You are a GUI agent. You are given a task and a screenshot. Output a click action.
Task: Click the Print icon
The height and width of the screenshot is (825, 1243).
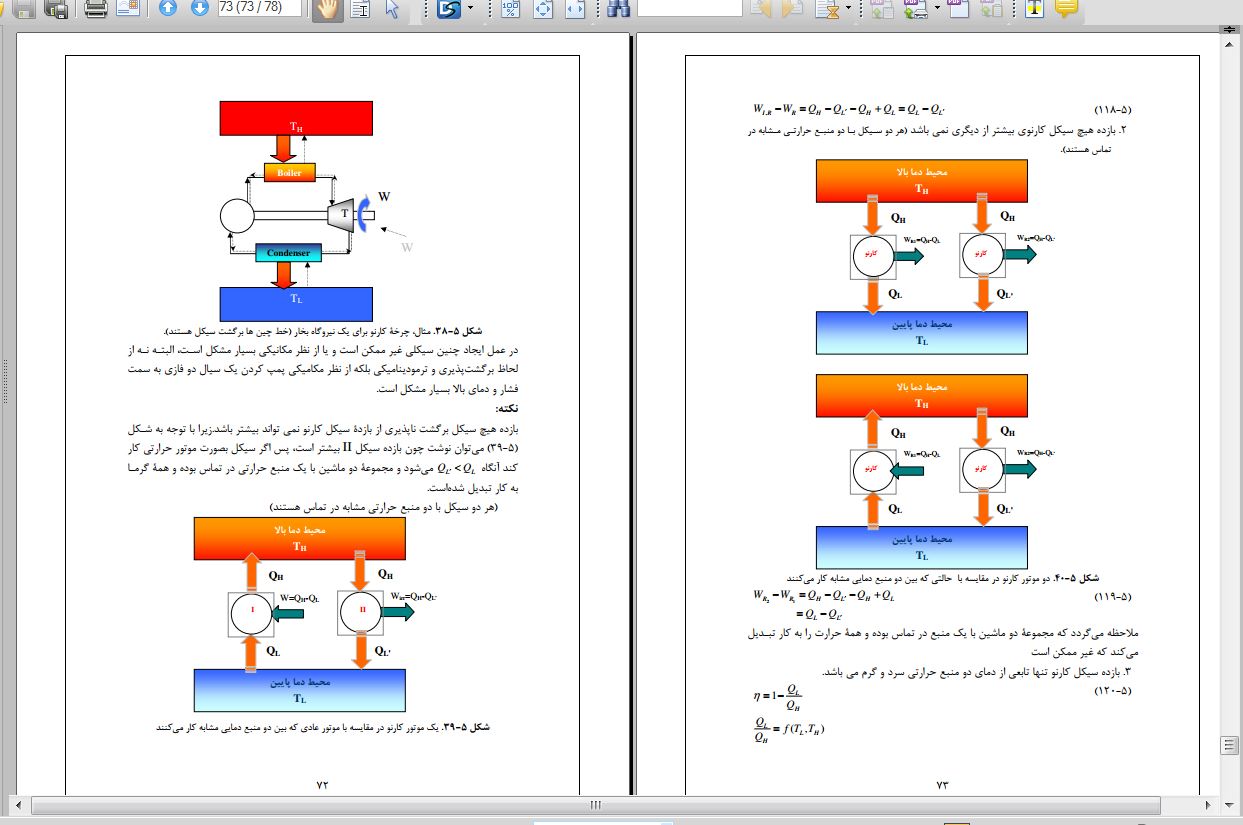point(96,10)
